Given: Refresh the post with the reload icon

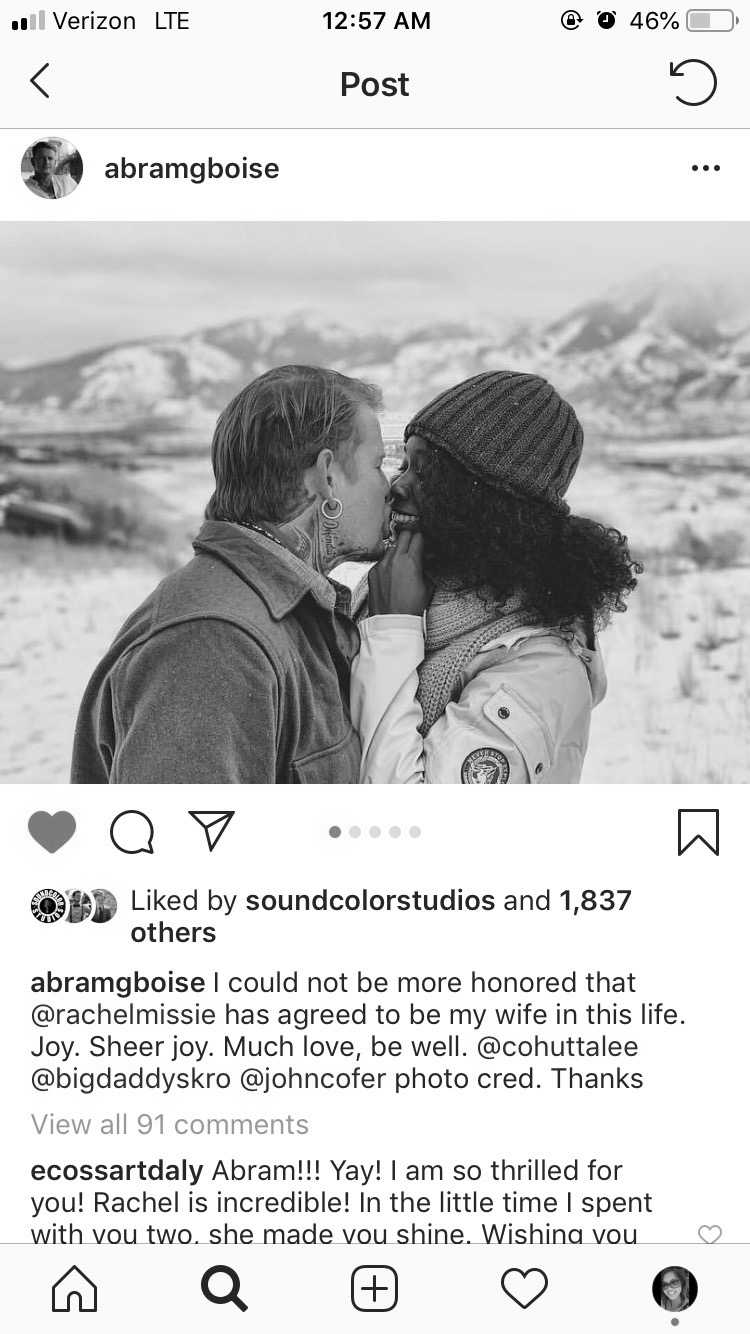Looking at the screenshot, I should 693,82.
